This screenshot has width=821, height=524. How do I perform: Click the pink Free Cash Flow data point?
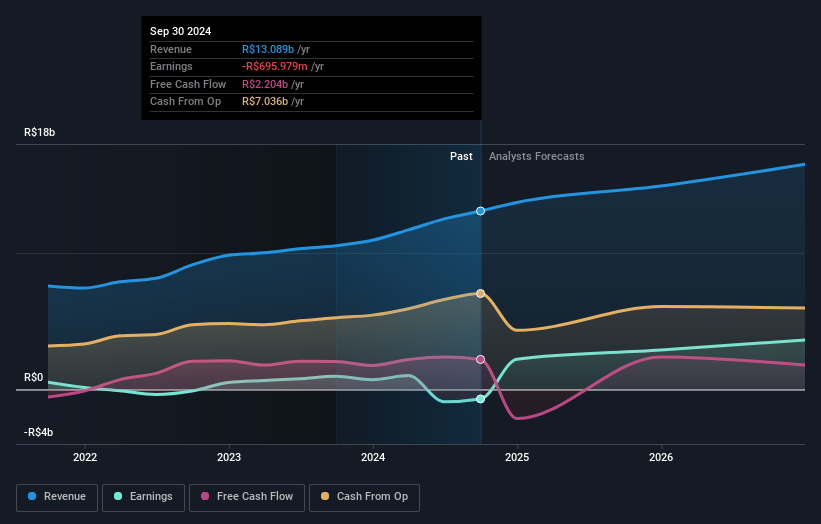[x=480, y=360]
